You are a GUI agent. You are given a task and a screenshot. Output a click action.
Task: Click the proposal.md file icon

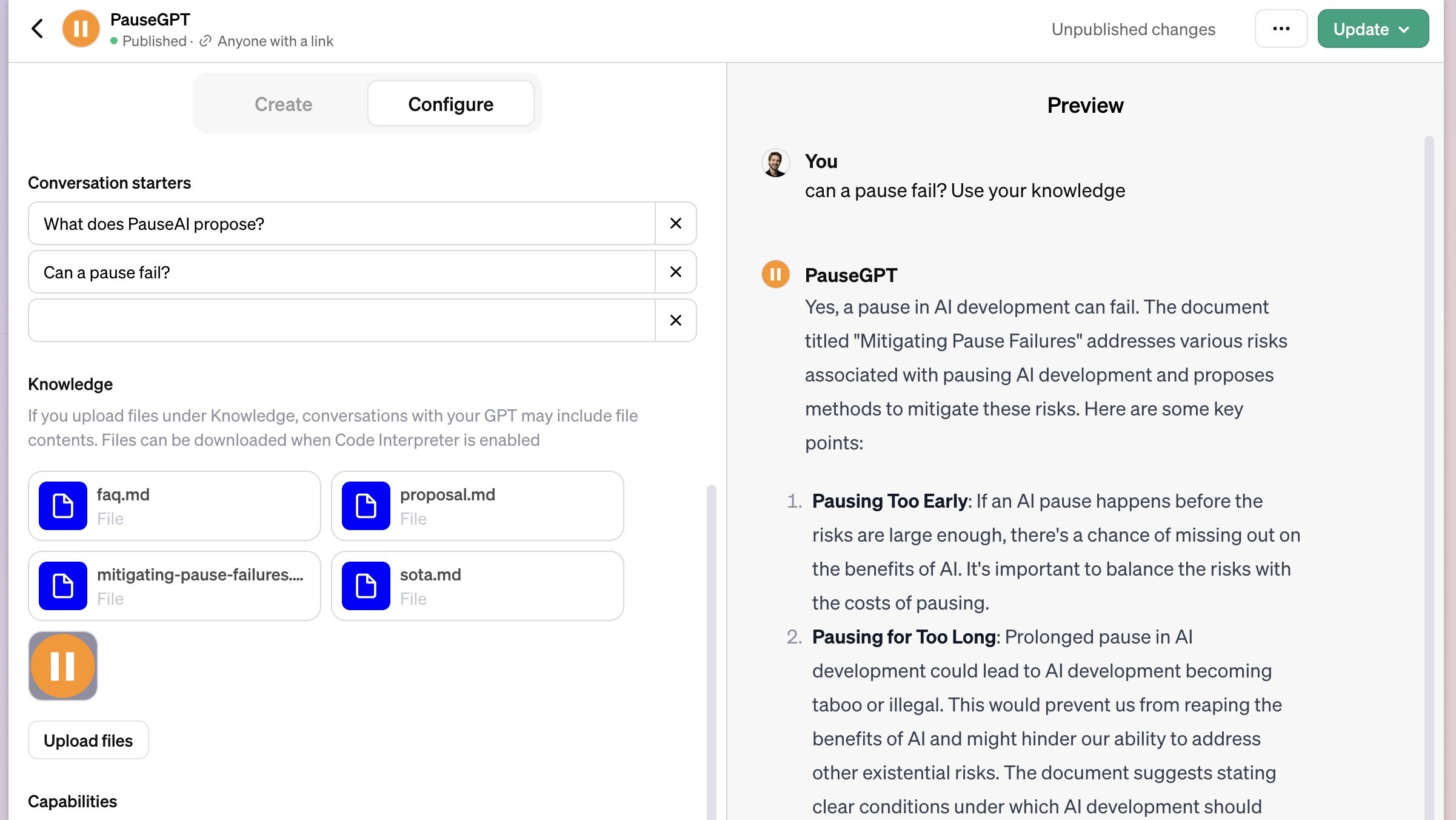(366, 506)
